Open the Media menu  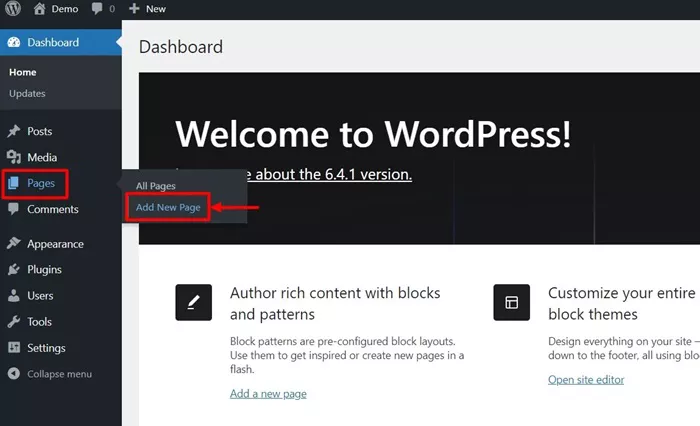click(42, 157)
